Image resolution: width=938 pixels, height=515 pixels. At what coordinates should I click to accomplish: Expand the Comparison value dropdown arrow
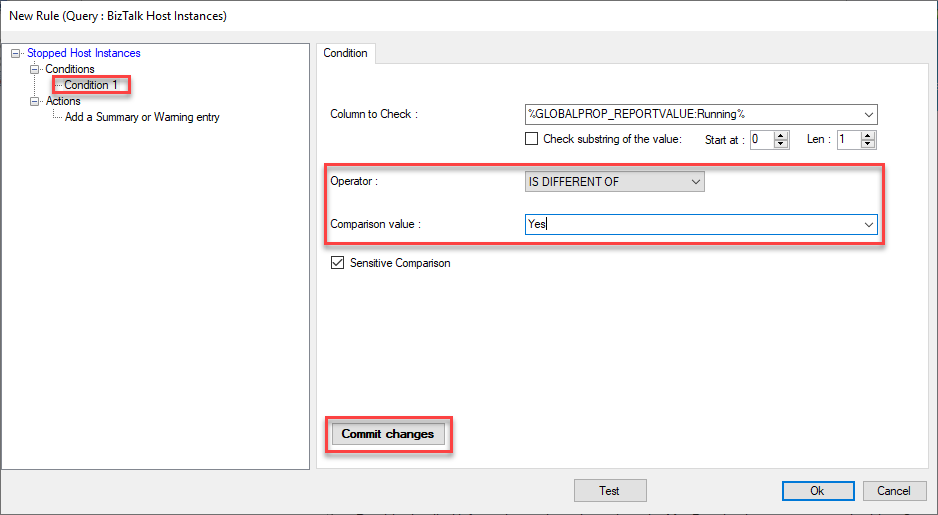tap(868, 225)
